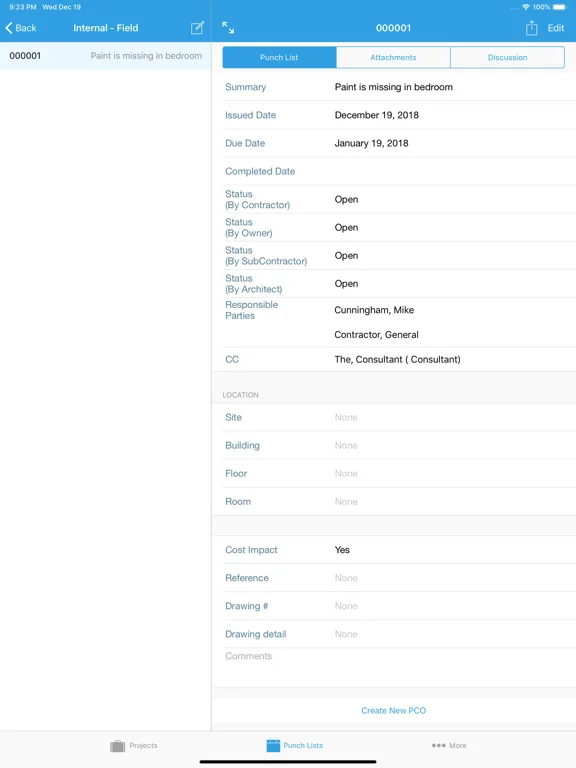Tap Status By Owner Open value
This screenshot has width=576, height=768.
coord(346,227)
